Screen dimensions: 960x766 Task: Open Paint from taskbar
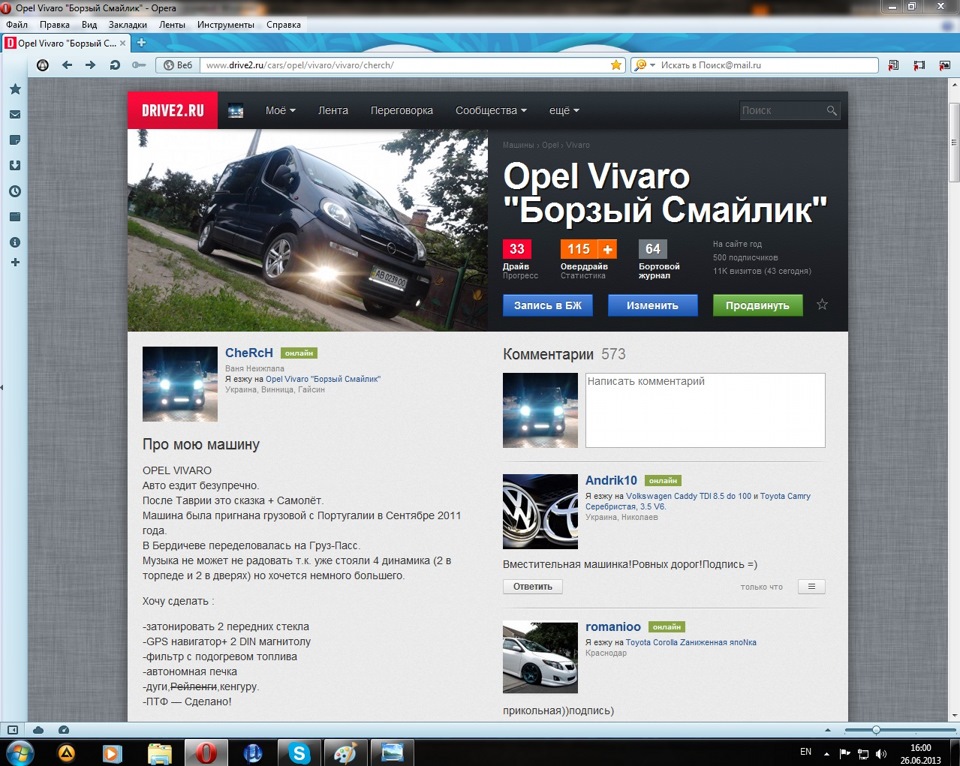(x=345, y=753)
